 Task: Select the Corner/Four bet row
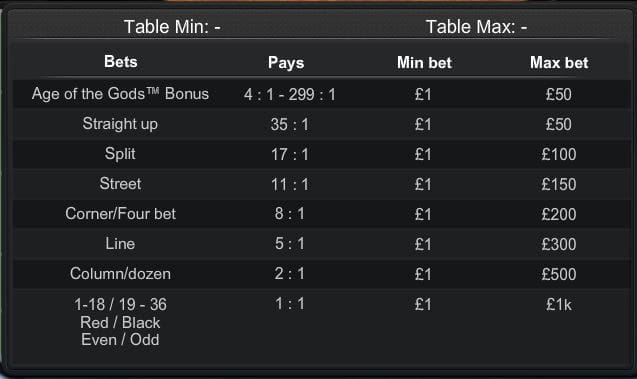[322, 214]
